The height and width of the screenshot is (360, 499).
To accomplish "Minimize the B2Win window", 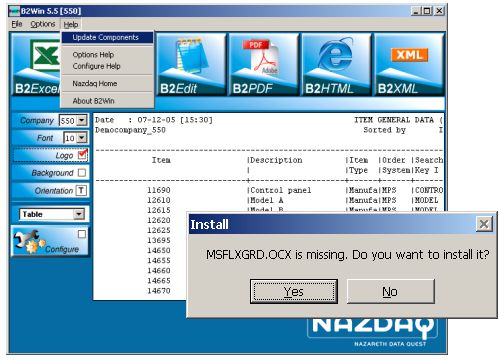I will pos(415,11).
